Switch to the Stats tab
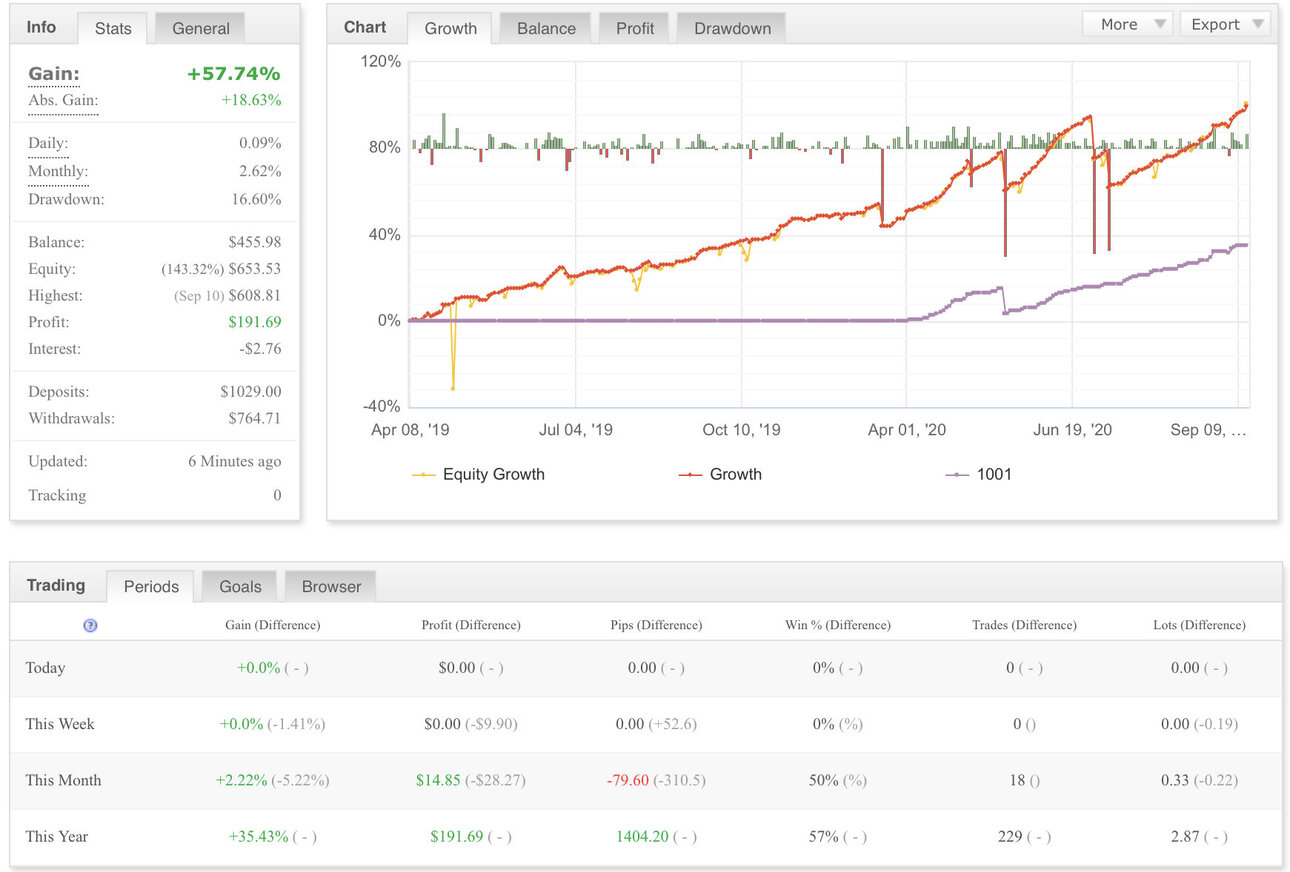This screenshot has width=1290, height=872. [113, 28]
